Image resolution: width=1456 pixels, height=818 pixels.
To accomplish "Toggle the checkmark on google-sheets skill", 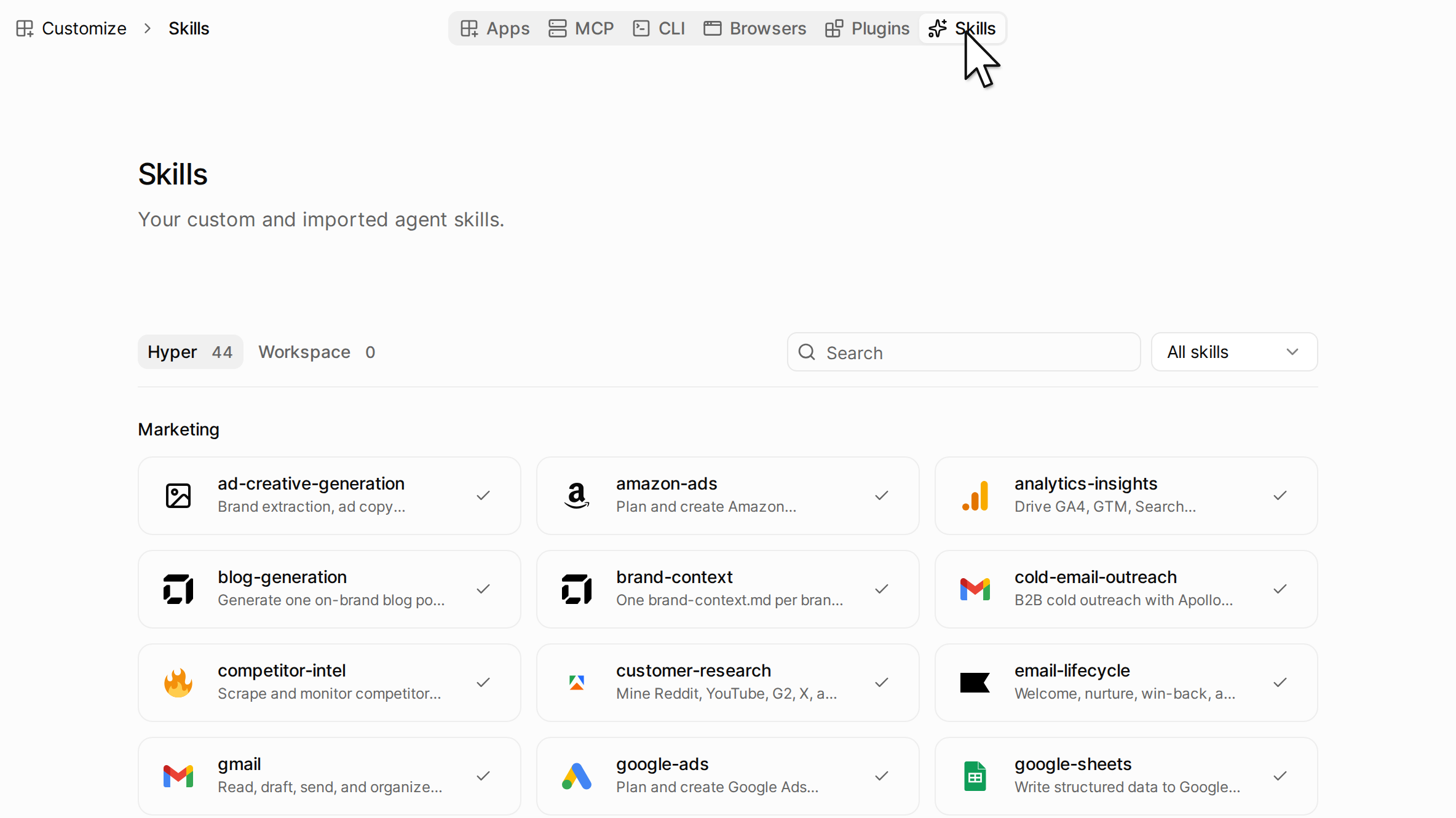I will (1280, 776).
